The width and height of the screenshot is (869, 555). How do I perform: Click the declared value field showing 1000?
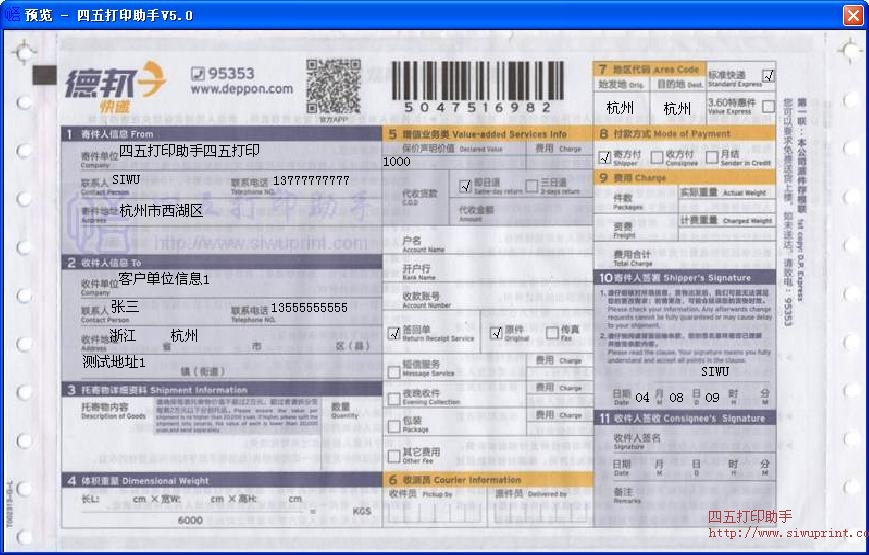click(x=396, y=161)
